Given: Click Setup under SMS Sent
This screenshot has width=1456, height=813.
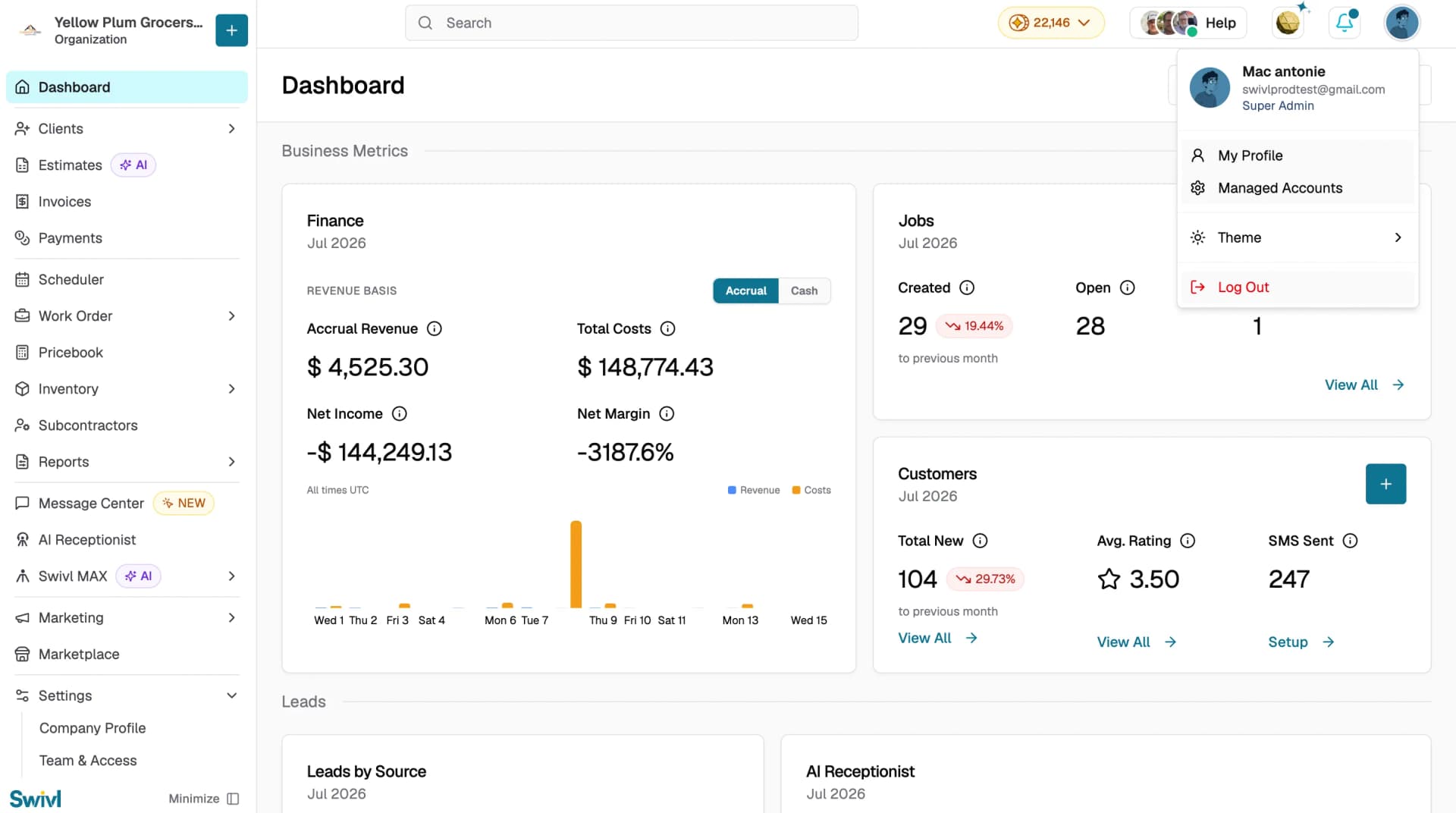Looking at the screenshot, I should (x=1301, y=642).
